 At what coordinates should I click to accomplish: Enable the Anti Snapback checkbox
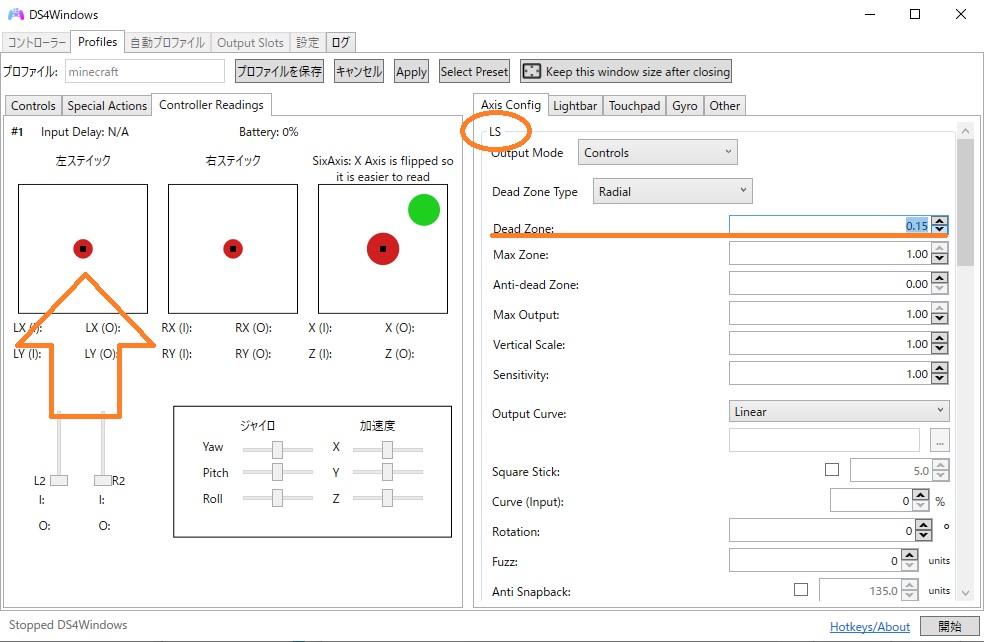coord(800,590)
